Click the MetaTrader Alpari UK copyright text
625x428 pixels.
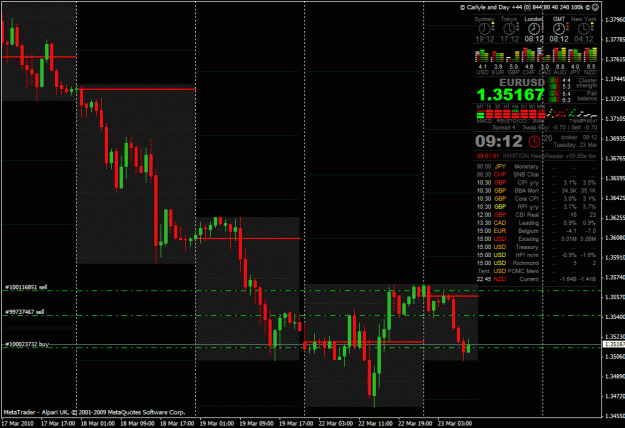point(94,412)
